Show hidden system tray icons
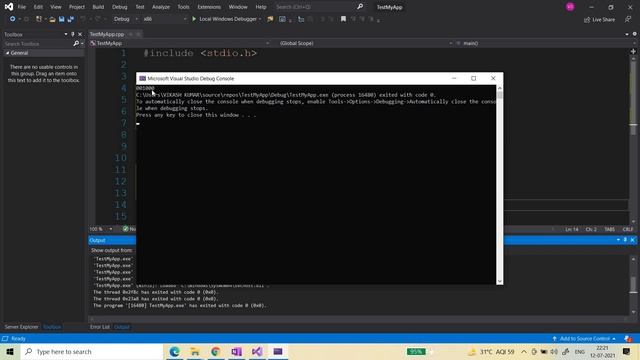 (x=524, y=351)
